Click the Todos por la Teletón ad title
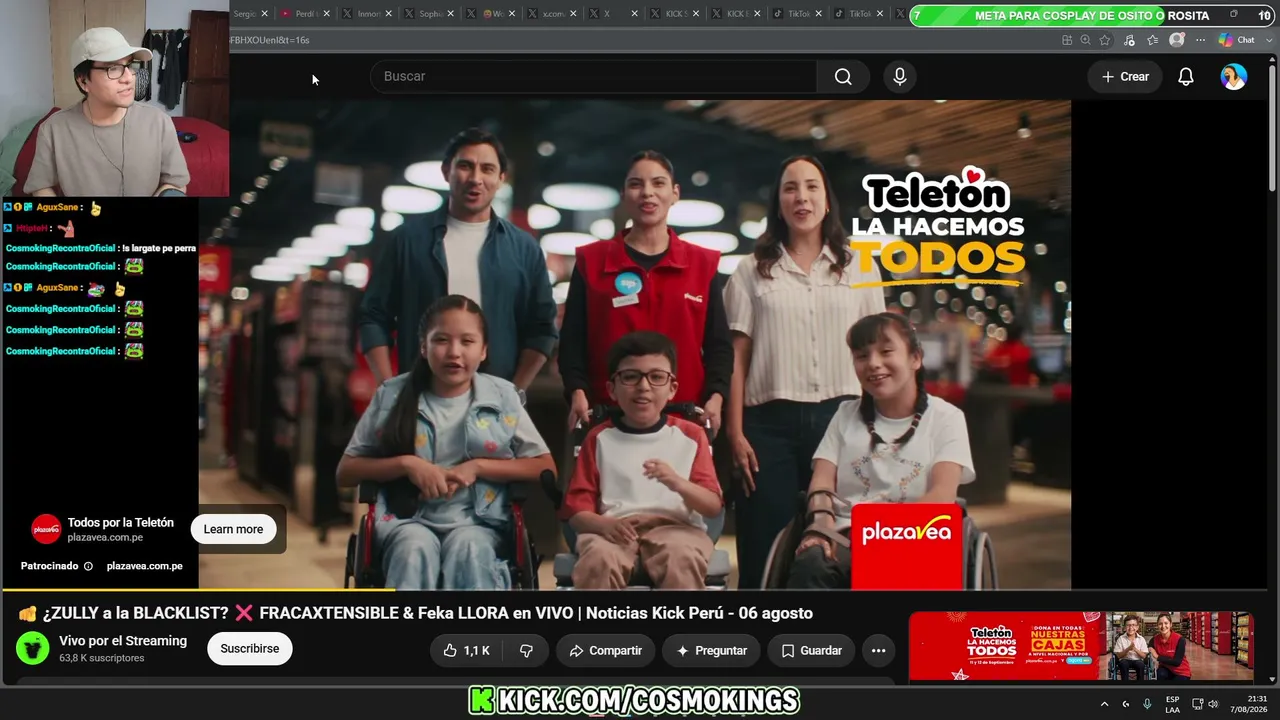The width and height of the screenshot is (1280, 720). coord(121,522)
